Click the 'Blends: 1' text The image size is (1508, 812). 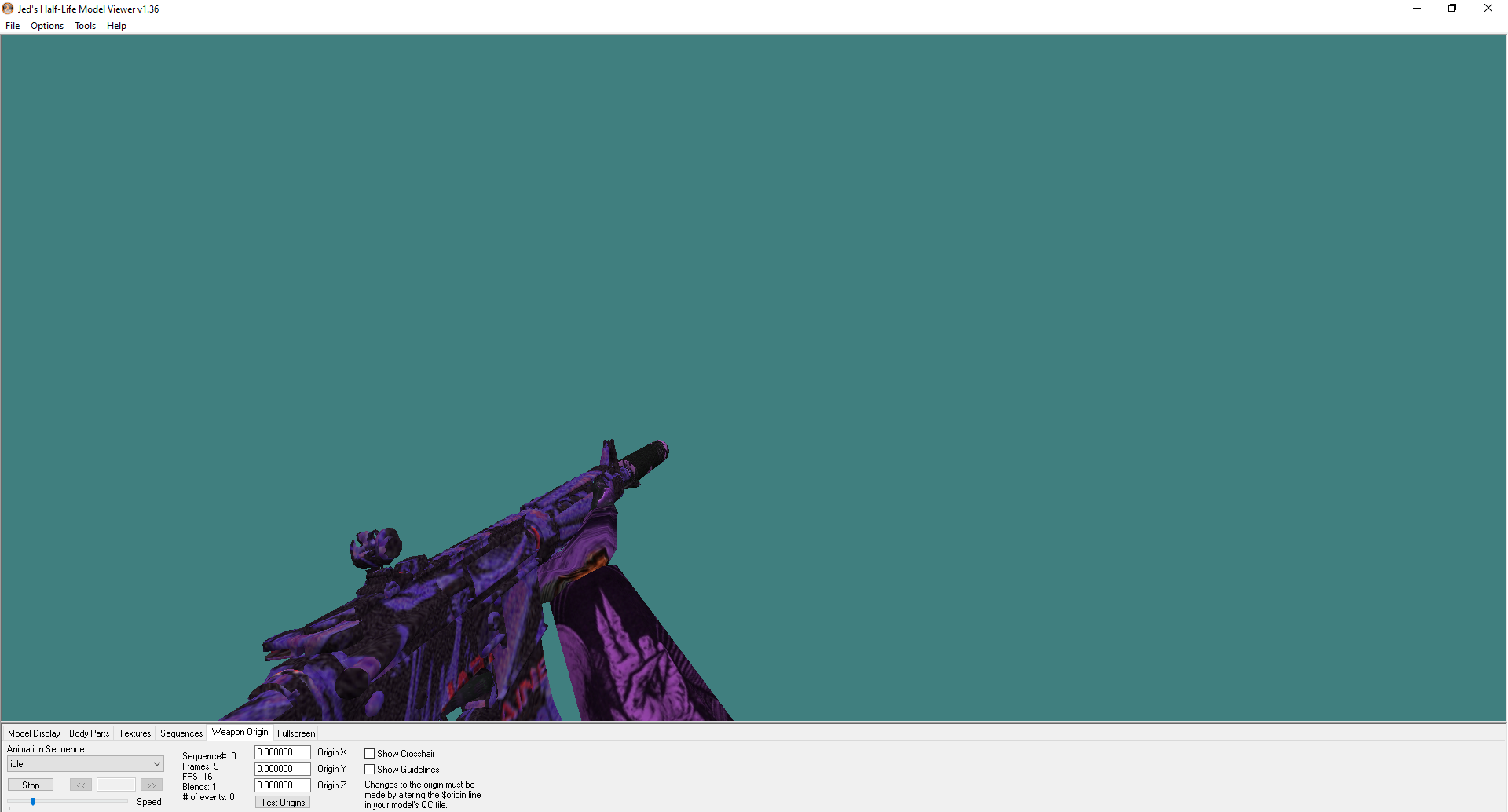tap(199, 787)
